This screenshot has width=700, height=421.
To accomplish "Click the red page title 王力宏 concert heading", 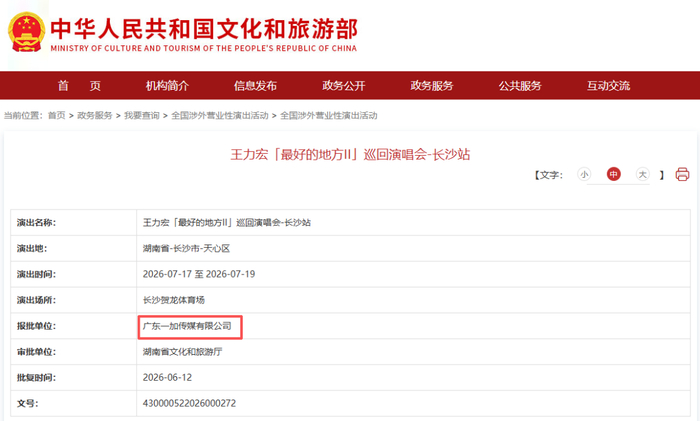I will click(x=350, y=154).
